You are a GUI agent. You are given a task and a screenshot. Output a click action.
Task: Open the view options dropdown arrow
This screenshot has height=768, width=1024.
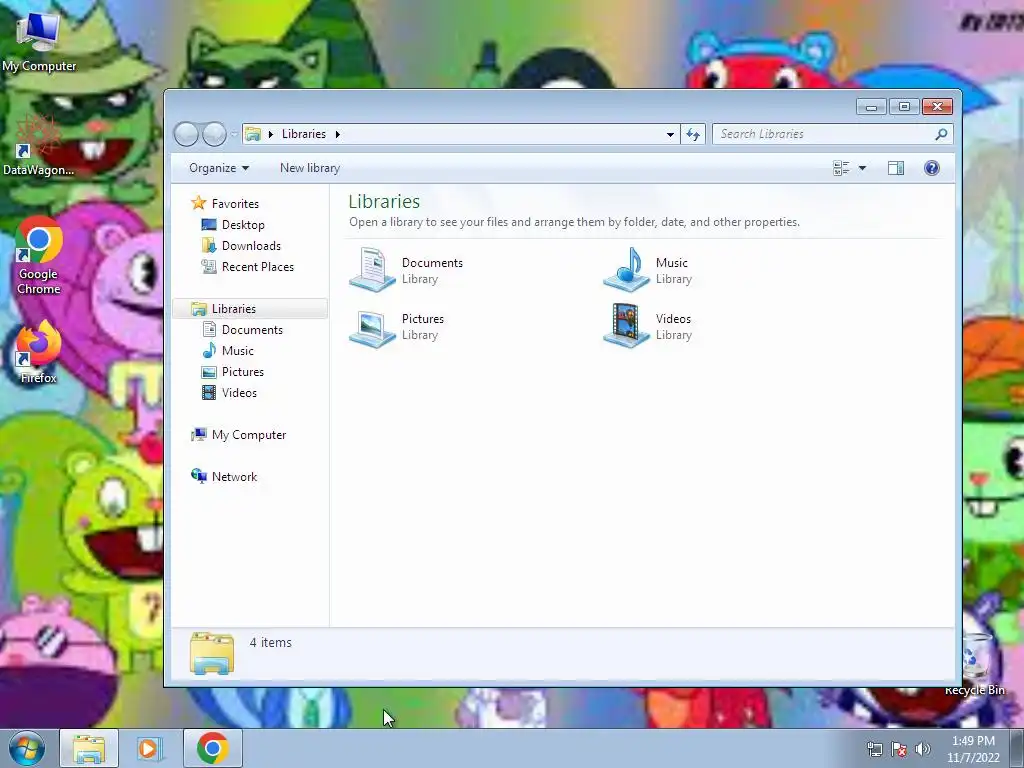[862, 168]
